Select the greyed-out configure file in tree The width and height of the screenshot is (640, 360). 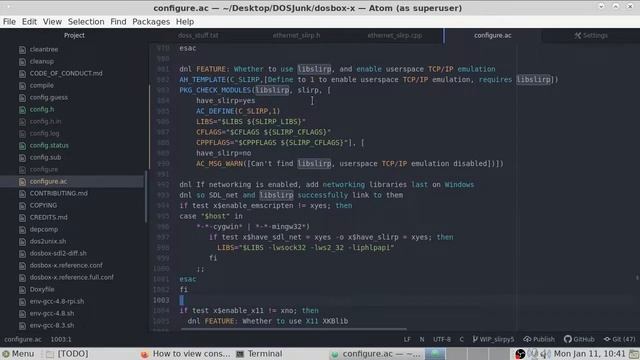pyautogui.click(x=44, y=169)
